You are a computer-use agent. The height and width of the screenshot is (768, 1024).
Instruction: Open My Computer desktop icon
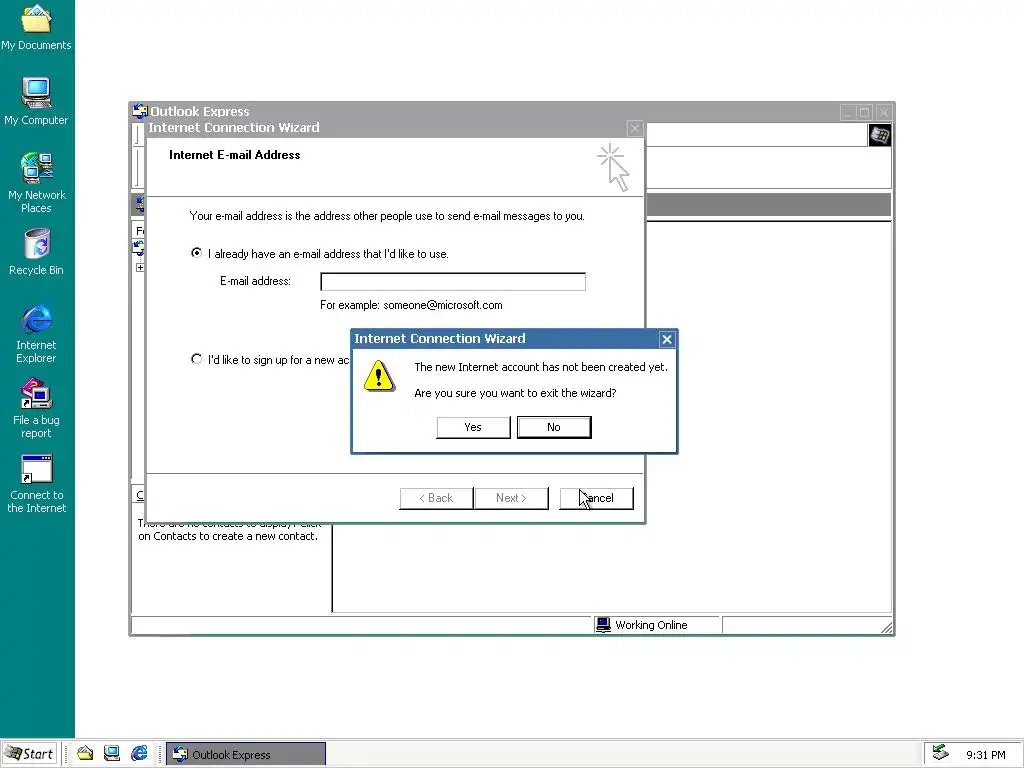click(36, 101)
